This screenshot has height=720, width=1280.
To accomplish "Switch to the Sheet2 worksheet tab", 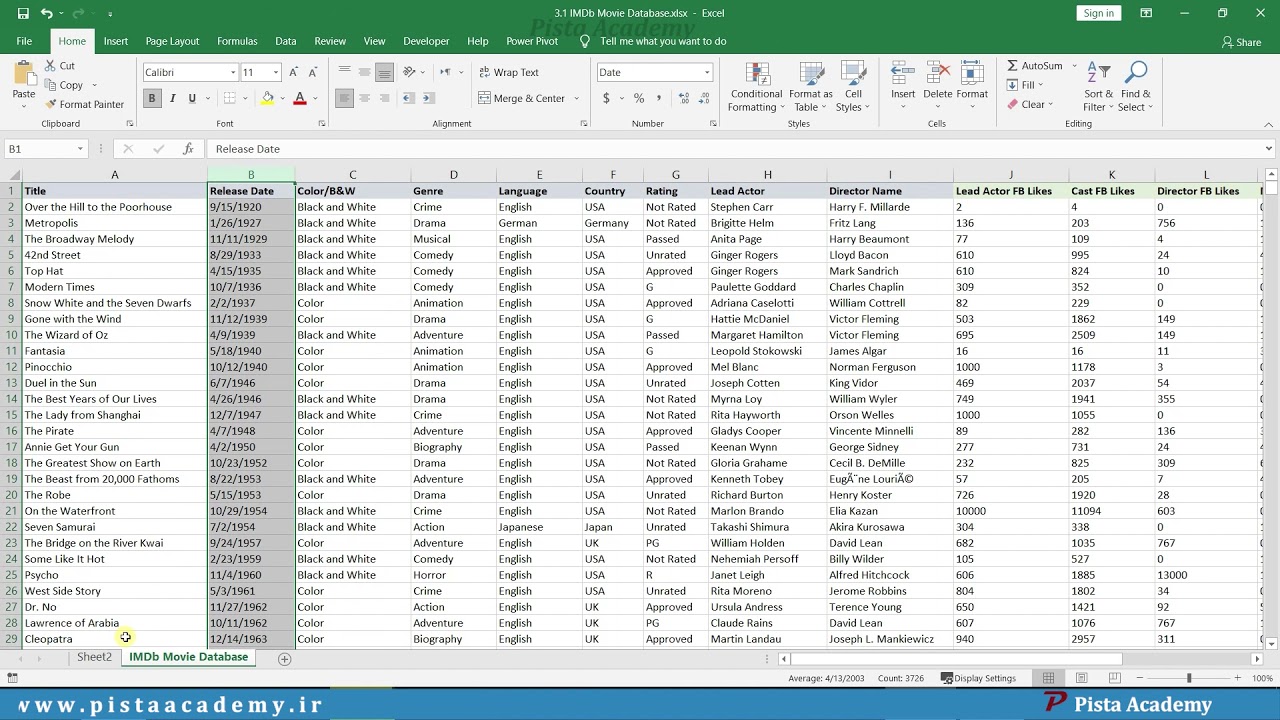I will coord(95,657).
